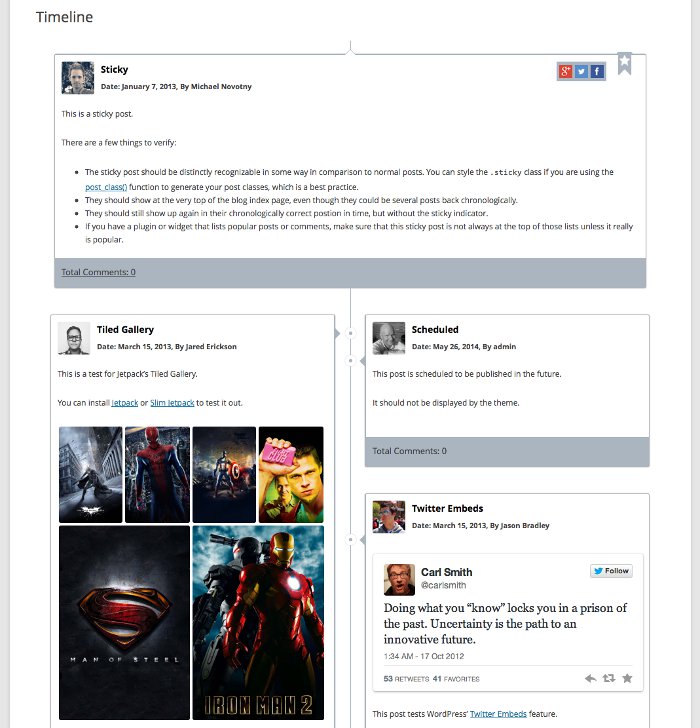This screenshot has height=728, width=700.
Task: Click the retweet icon on Carl Smith's tweet
Action: [609, 678]
